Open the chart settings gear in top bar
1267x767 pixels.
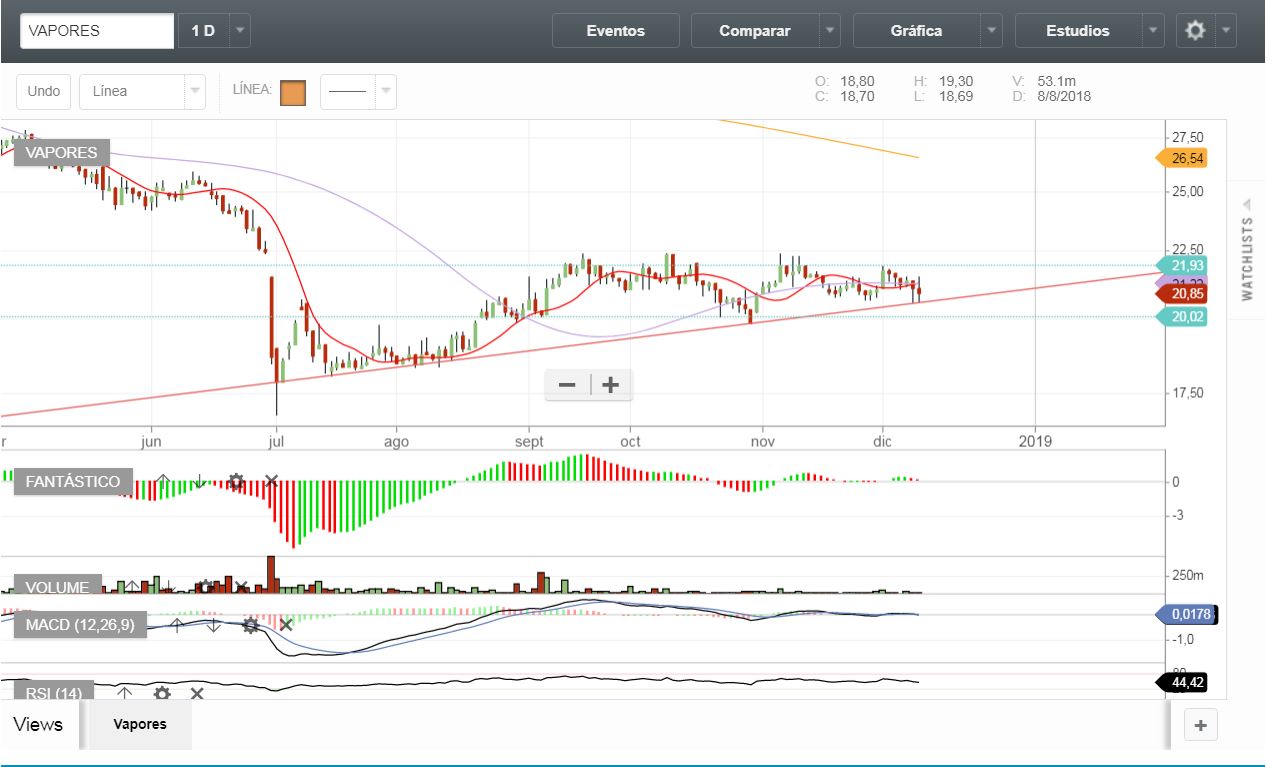(x=1195, y=31)
